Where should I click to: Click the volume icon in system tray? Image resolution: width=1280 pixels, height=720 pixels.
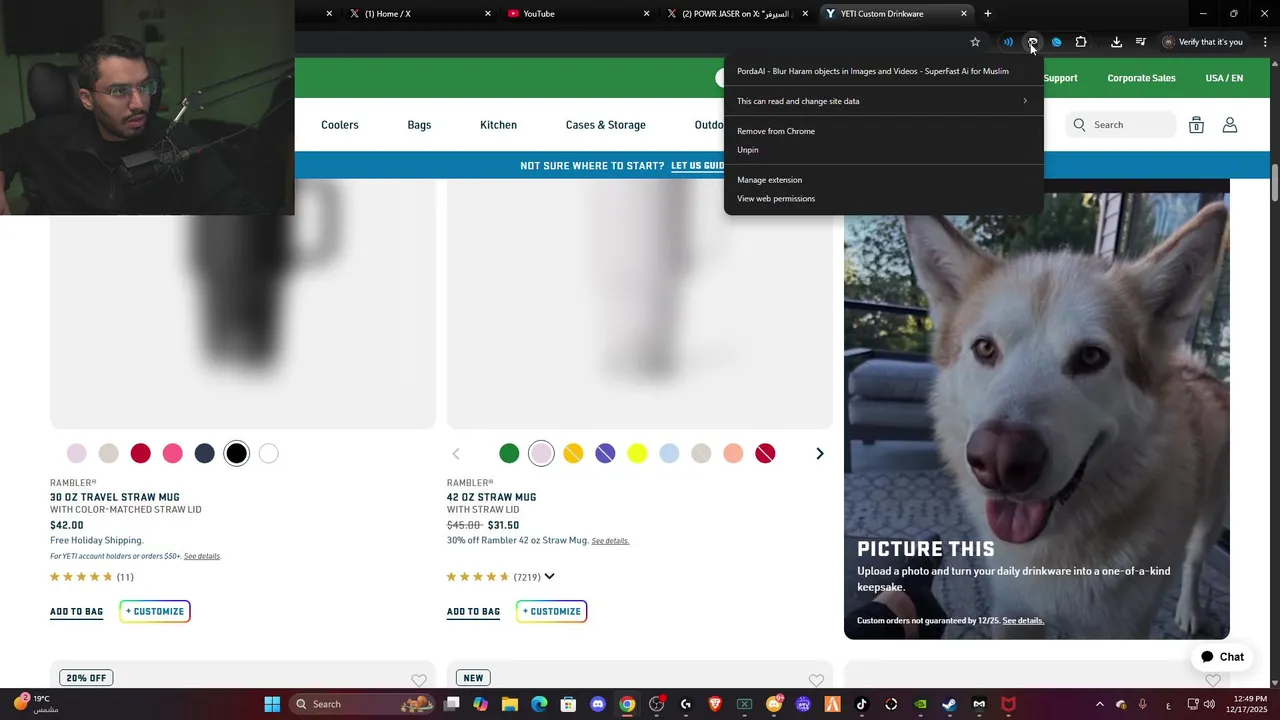pyautogui.click(x=1209, y=704)
